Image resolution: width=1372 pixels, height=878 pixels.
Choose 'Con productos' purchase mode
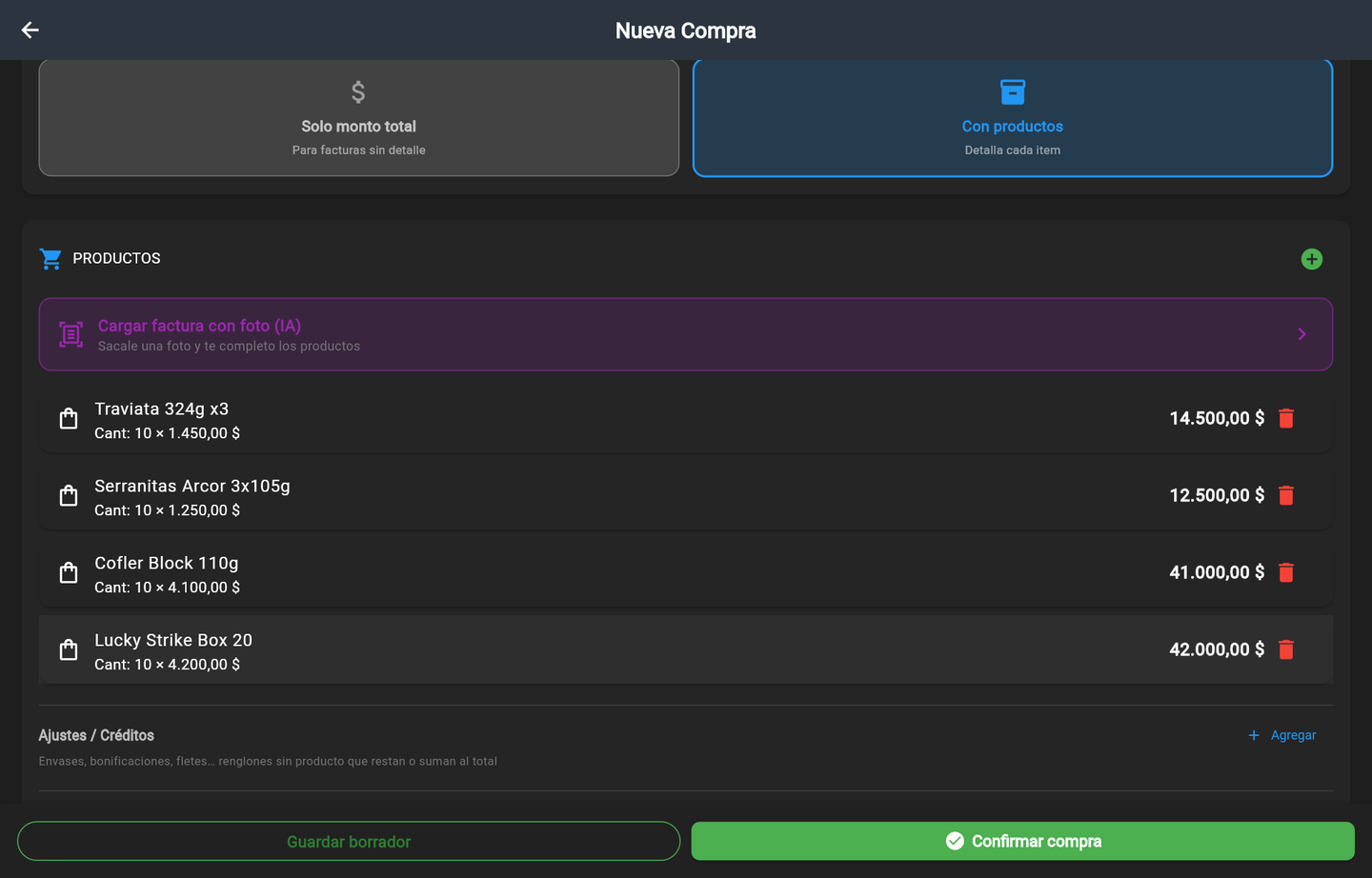[1013, 118]
